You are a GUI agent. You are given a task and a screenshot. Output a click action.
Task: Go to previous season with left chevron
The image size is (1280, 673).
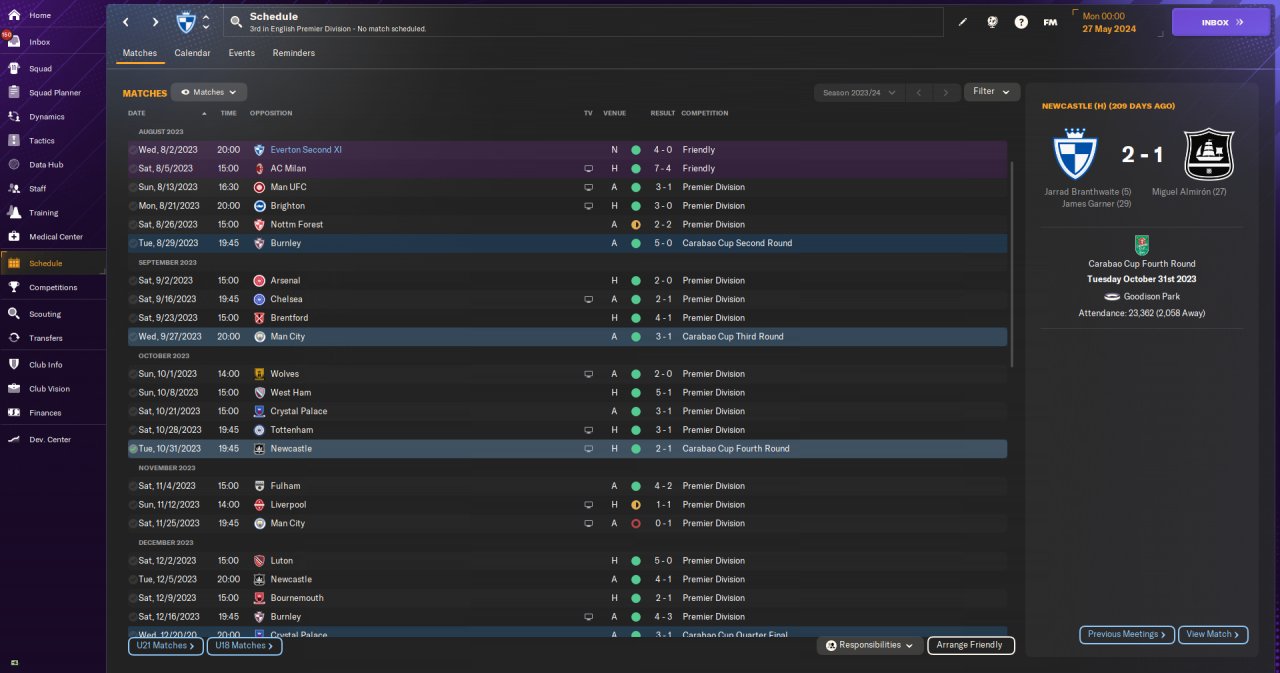tap(918, 92)
